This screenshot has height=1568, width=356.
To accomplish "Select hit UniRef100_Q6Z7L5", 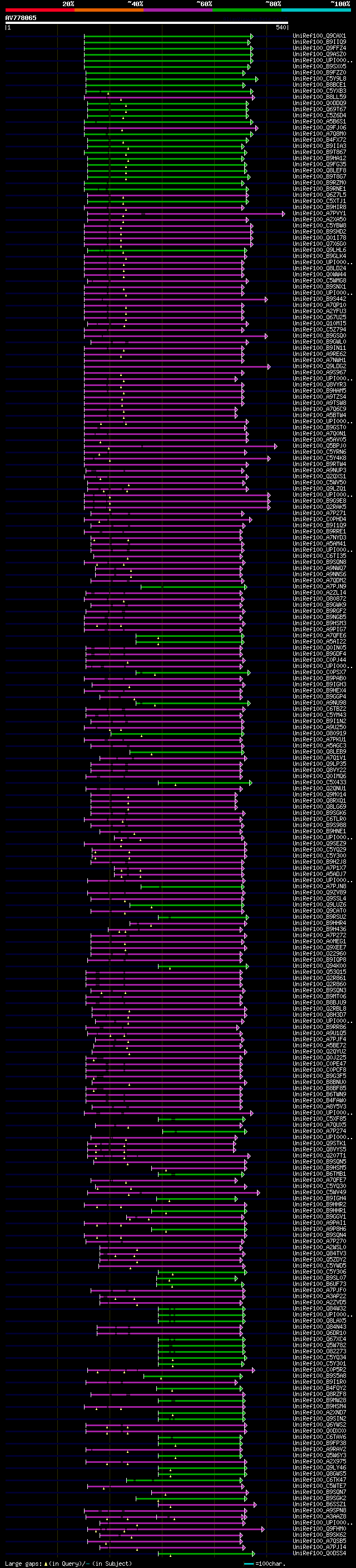I will pos(319,195).
